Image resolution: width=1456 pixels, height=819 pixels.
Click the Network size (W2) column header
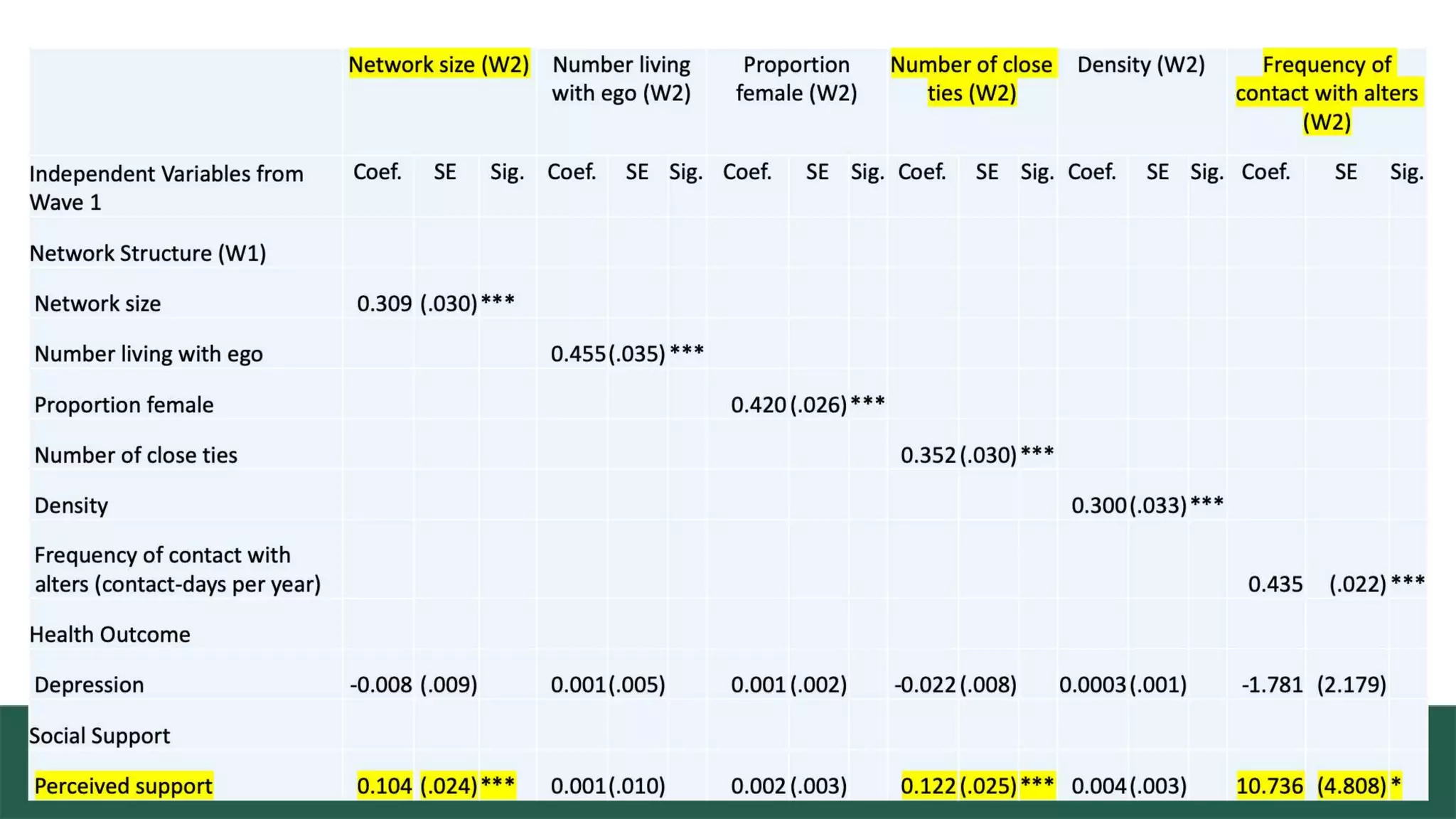pyautogui.click(x=439, y=65)
